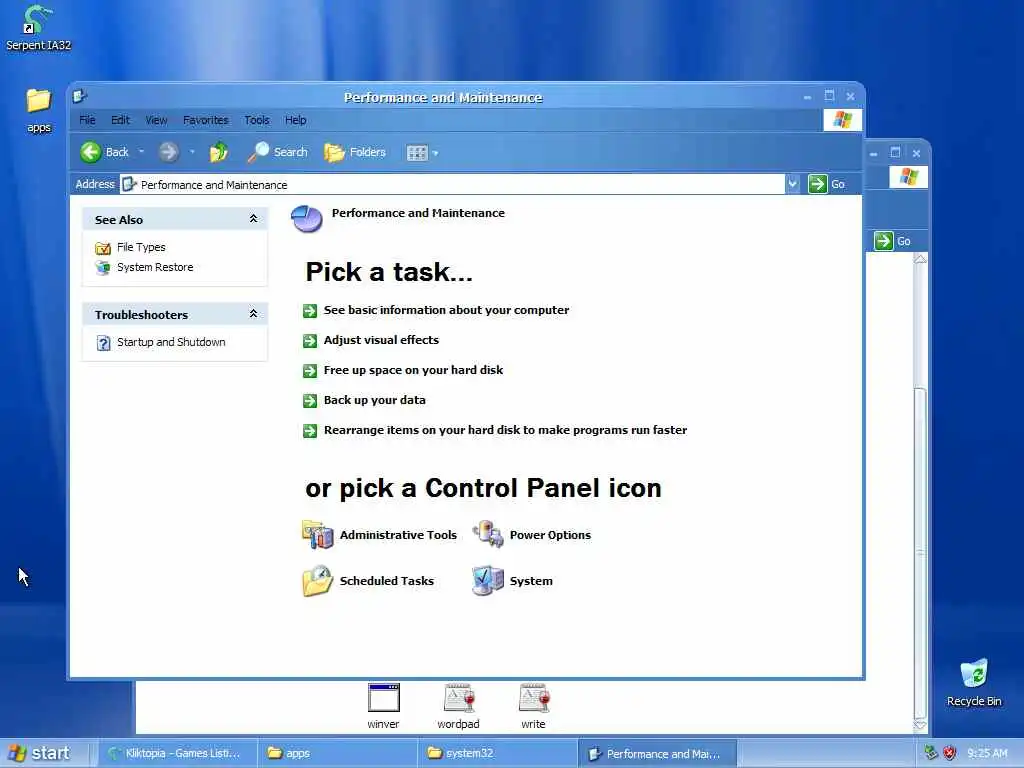The image size is (1024, 768).
Task: Expand the Address bar dropdown
Action: pos(792,184)
